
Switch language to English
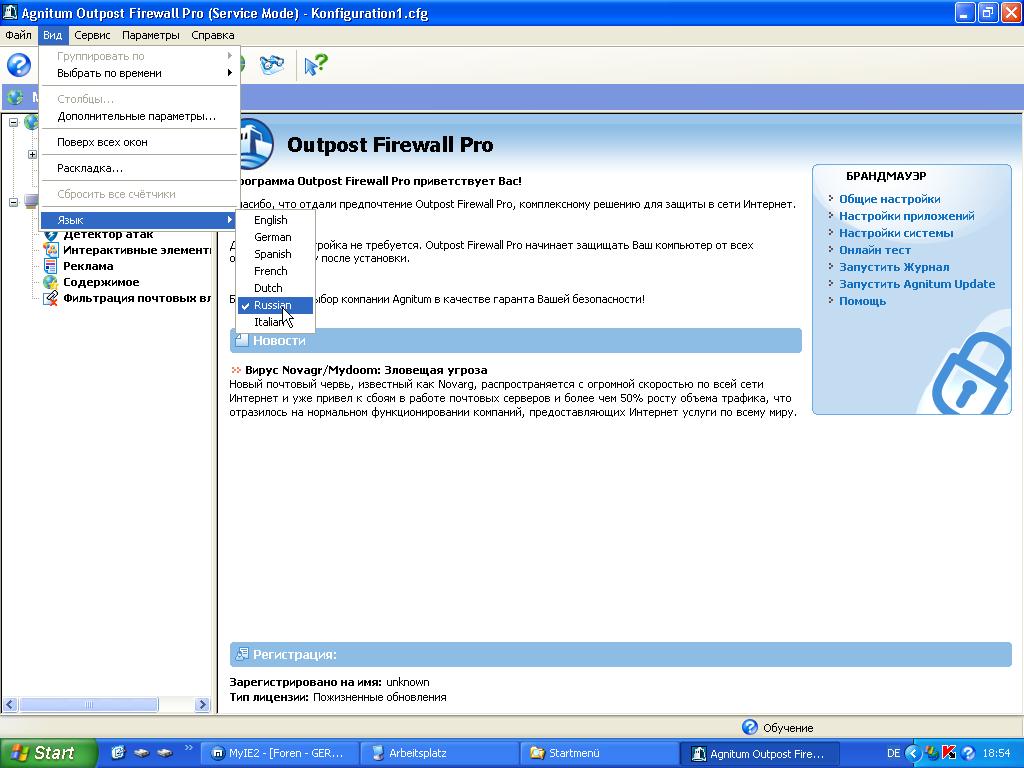[x=276, y=220]
